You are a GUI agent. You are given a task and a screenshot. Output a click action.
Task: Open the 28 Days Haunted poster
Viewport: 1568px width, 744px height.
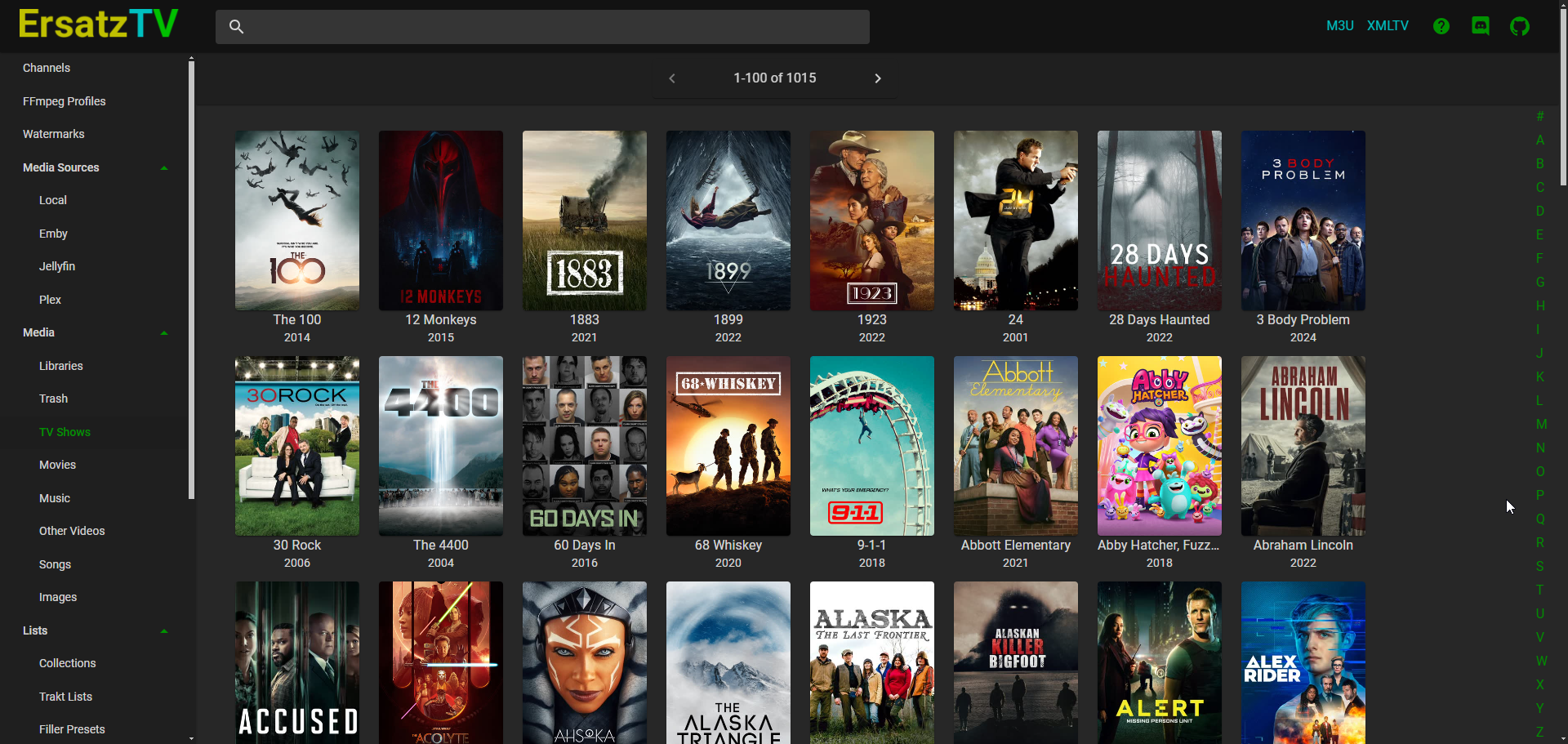pos(1160,221)
